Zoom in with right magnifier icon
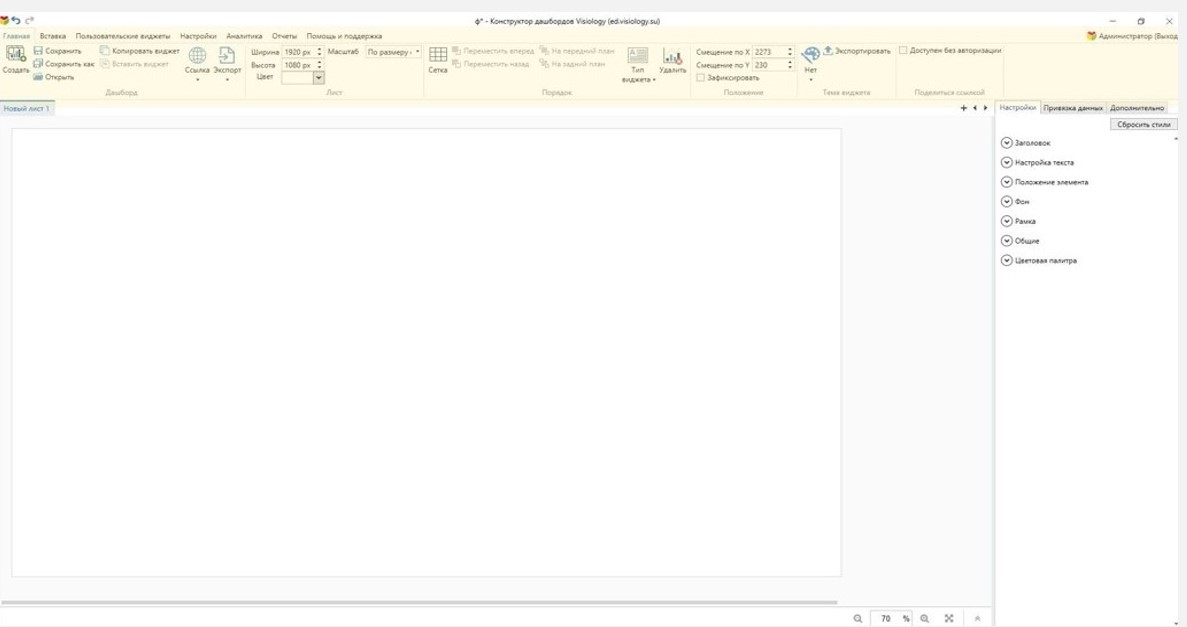1187x627 pixels. [x=924, y=619]
